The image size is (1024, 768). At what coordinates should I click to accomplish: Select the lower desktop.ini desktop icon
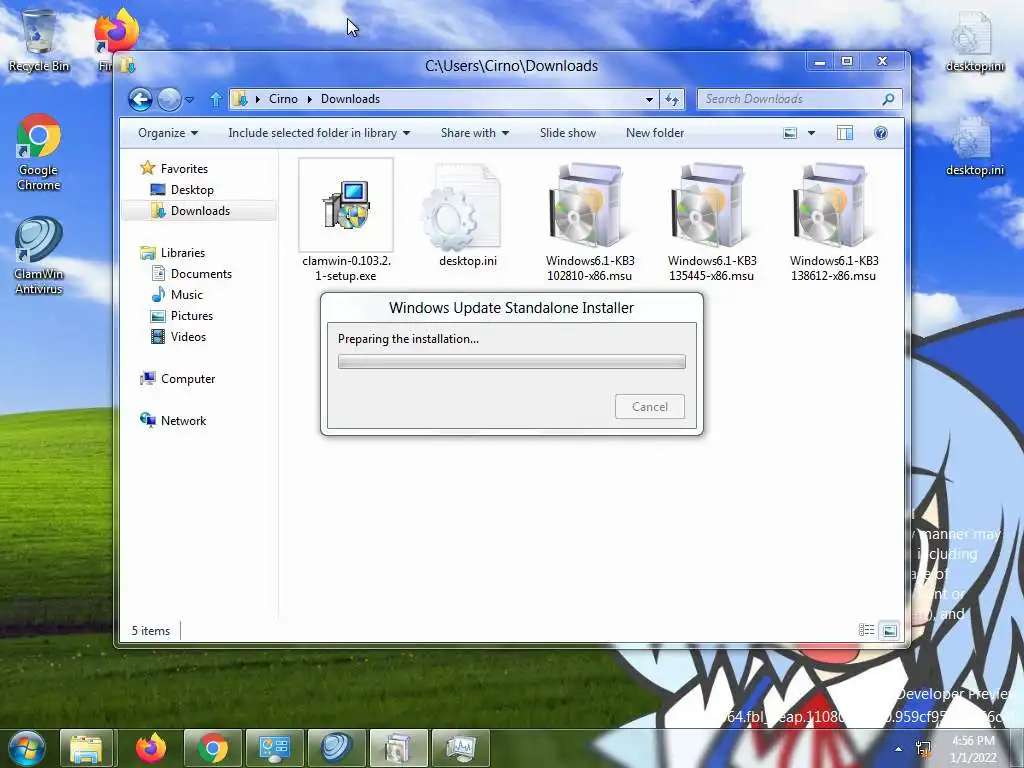tap(974, 146)
